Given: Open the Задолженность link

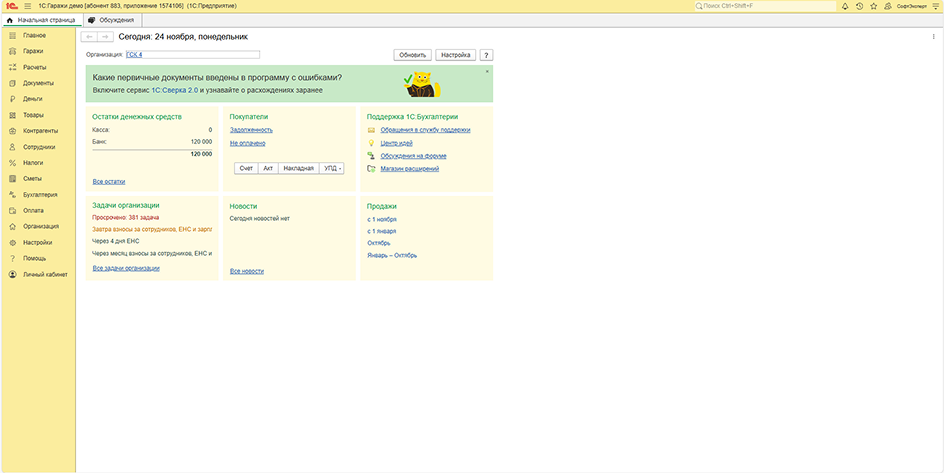Looking at the screenshot, I should [251, 130].
